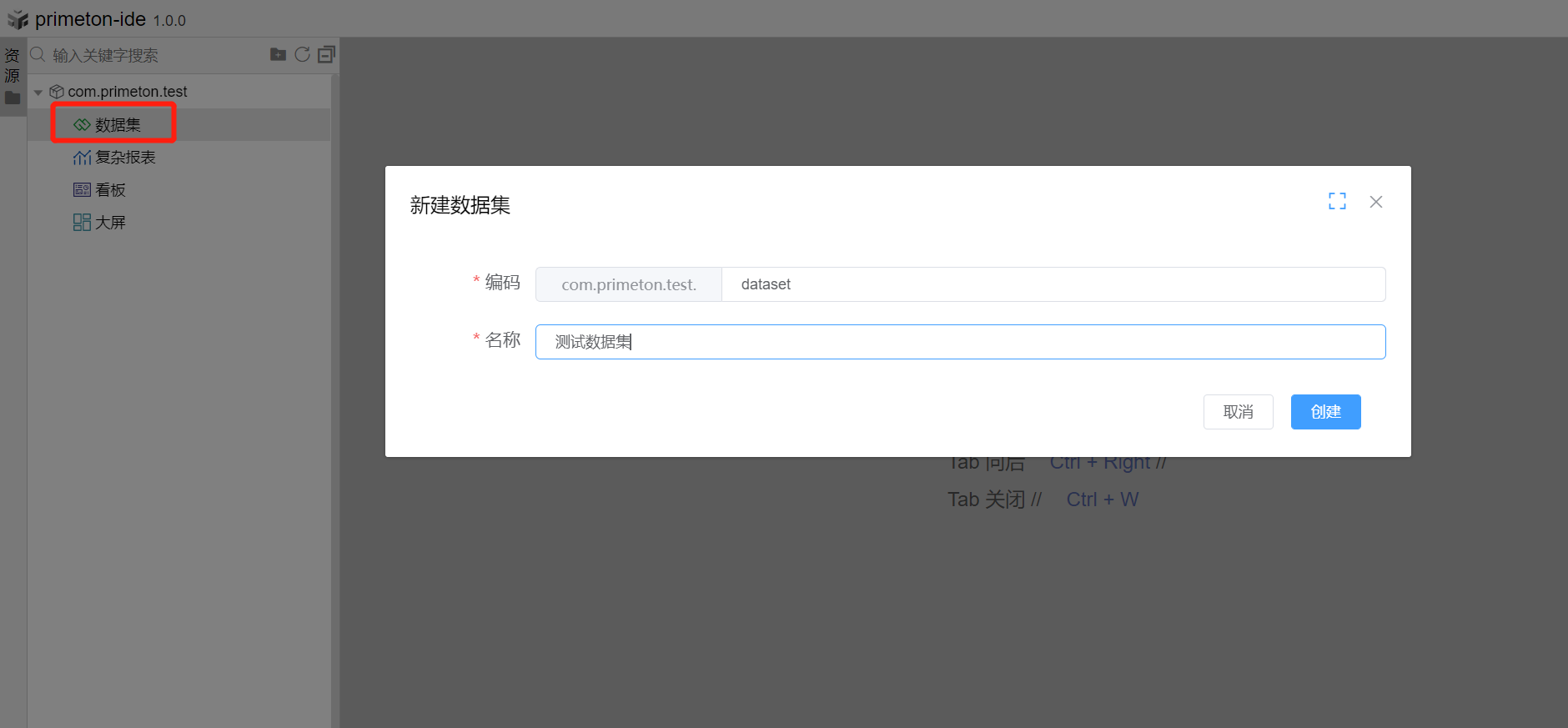Image resolution: width=1568 pixels, height=728 pixels.
Task: Open the 看板 tree item
Action: coord(109,190)
